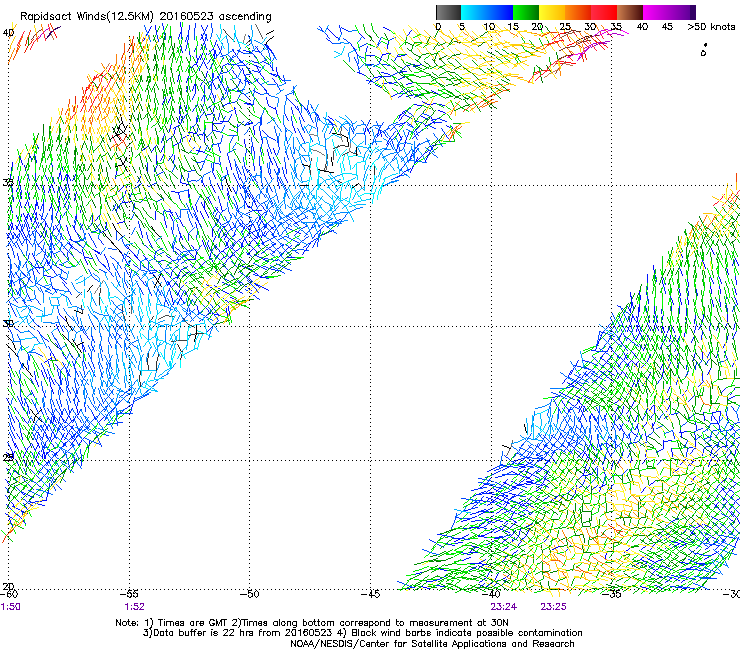Click legend tick label '40'
This screenshot has width=740, height=650.
pos(642,27)
